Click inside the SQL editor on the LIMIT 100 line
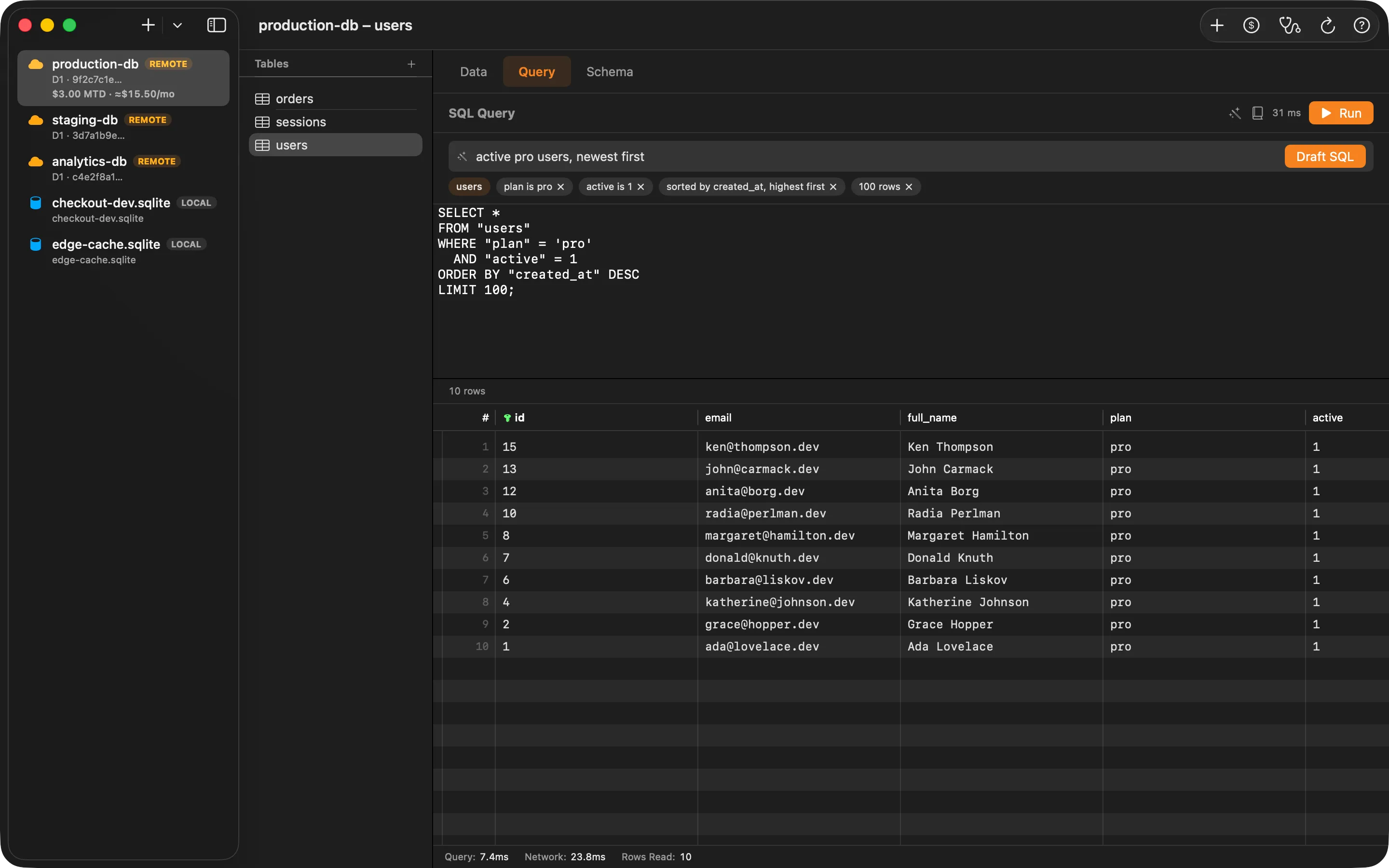Screen dimensions: 1389x868 pos(477,290)
